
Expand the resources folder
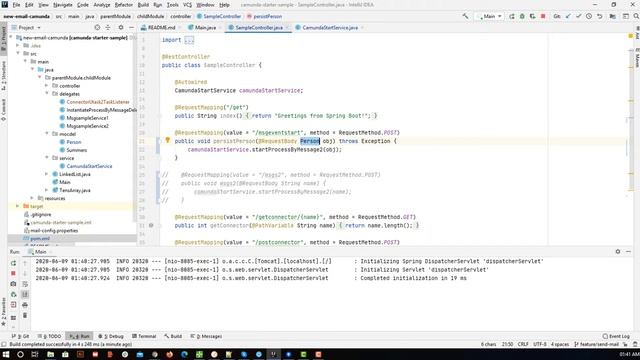(x=33, y=198)
